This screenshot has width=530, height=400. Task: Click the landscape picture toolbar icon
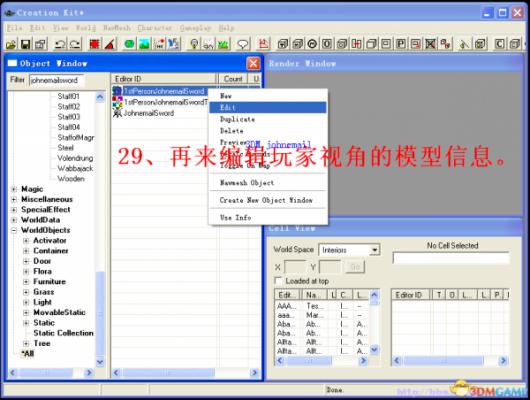(144, 44)
